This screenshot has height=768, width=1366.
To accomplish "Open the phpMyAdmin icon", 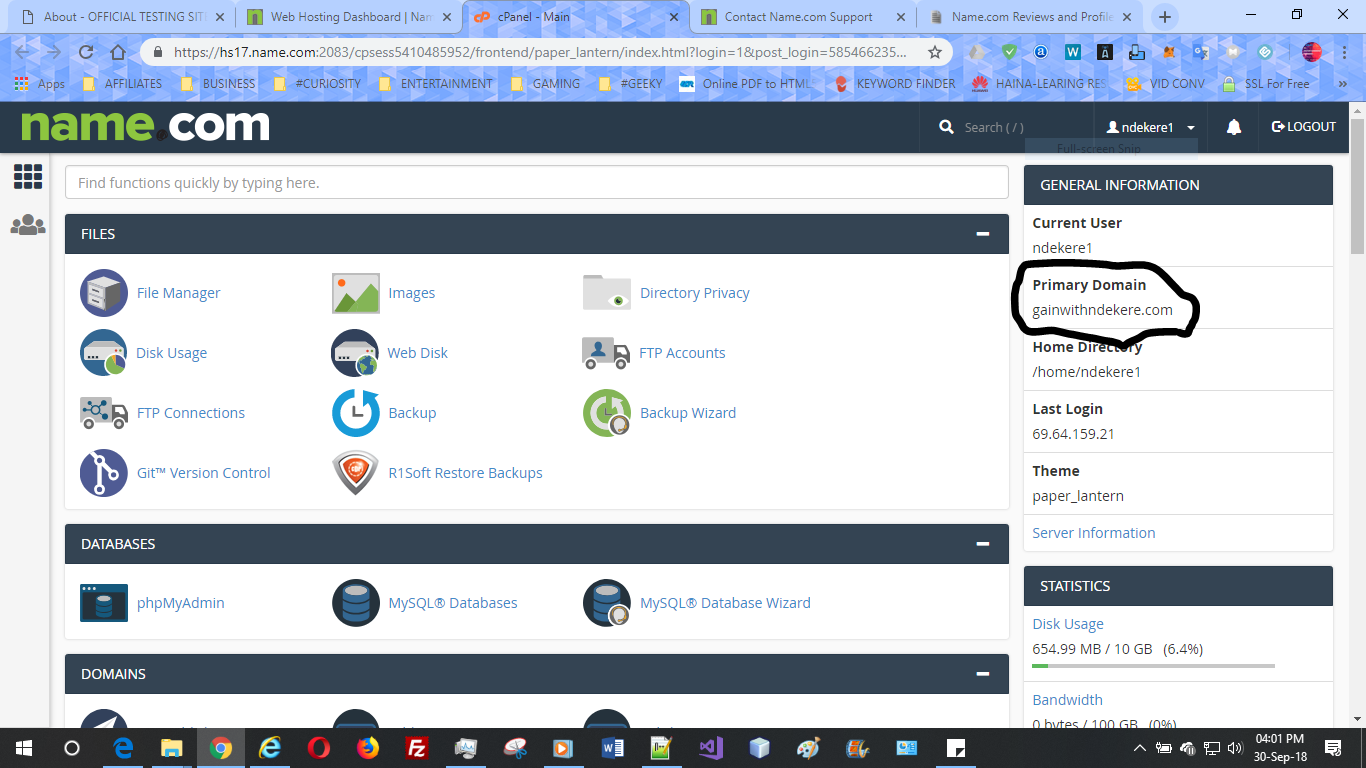I will pos(104,603).
